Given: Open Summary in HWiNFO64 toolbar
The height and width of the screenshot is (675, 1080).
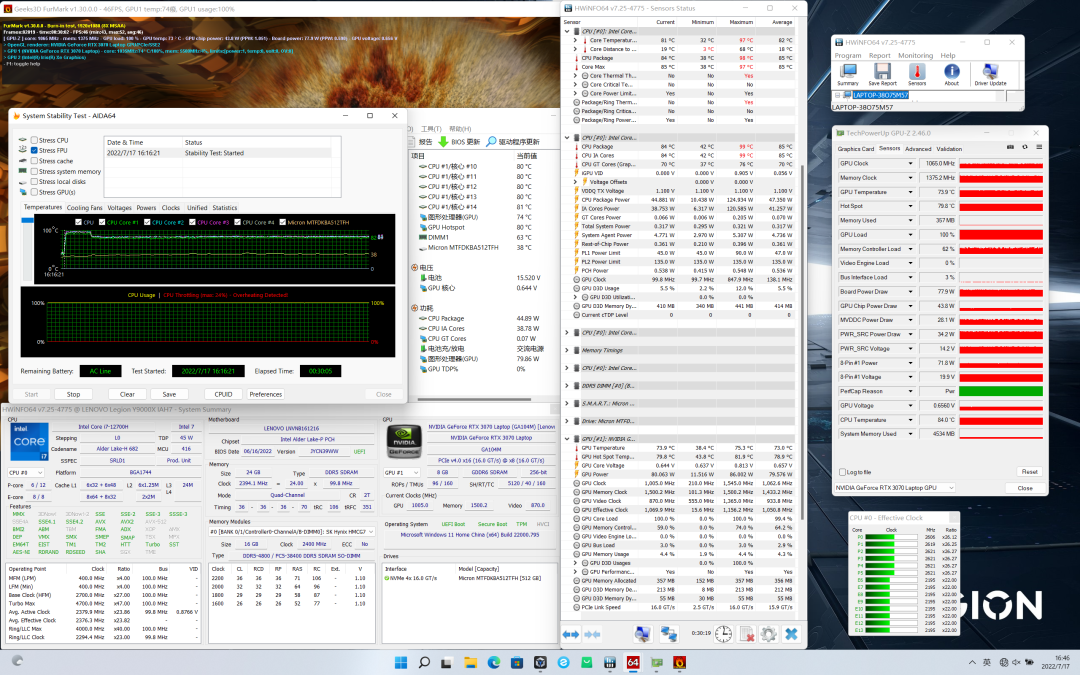Looking at the screenshot, I should pyautogui.click(x=847, y=73).
